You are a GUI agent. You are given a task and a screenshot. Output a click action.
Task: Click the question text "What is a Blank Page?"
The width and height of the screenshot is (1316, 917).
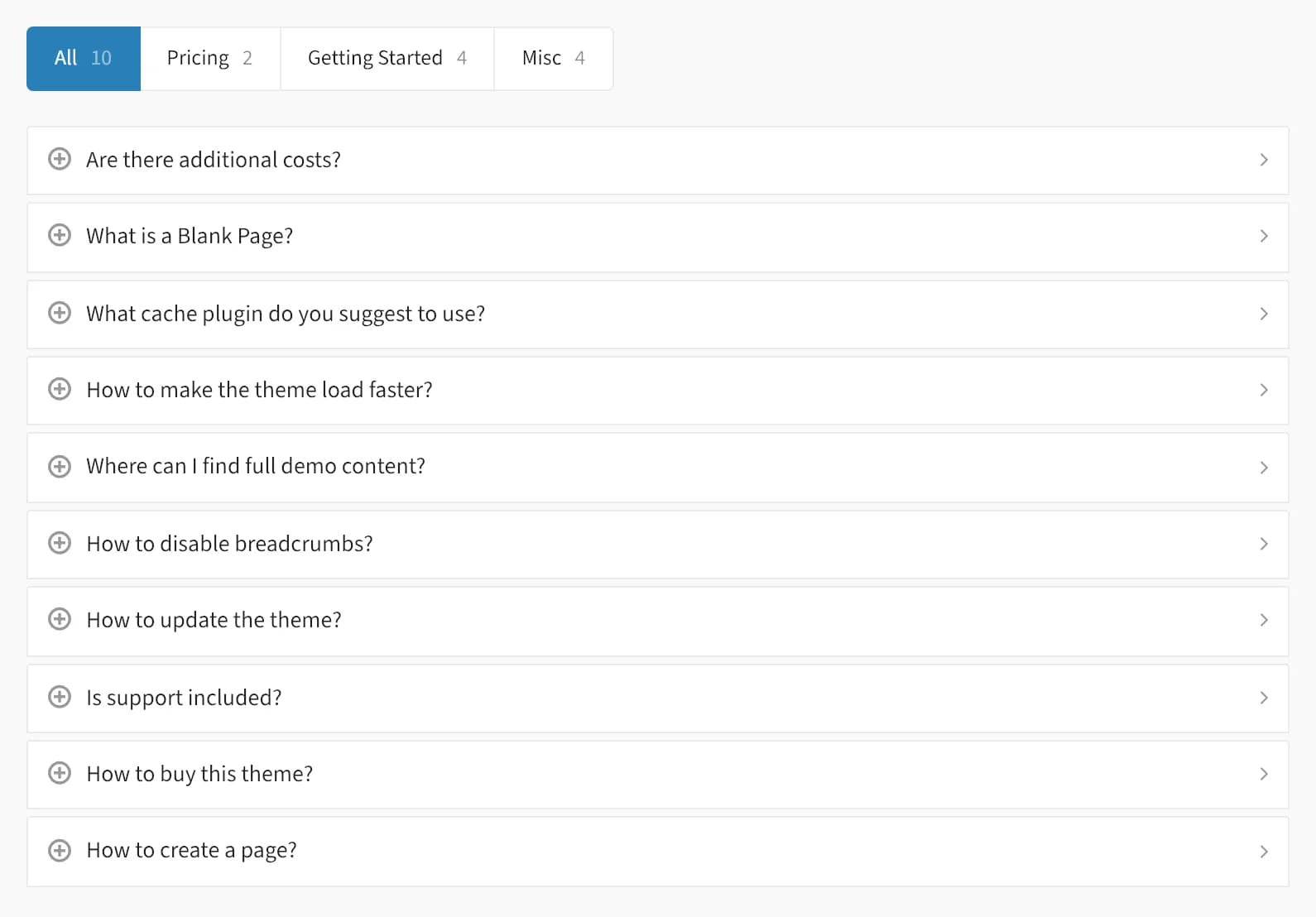click(190, 236)
